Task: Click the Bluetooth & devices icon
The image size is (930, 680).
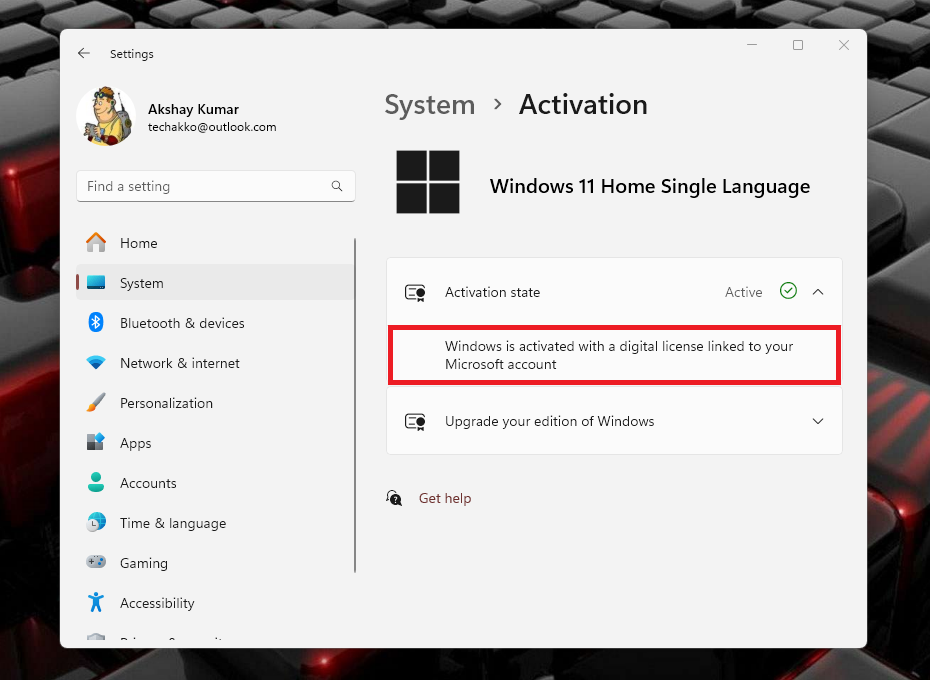Action: [x=96, y=323]
